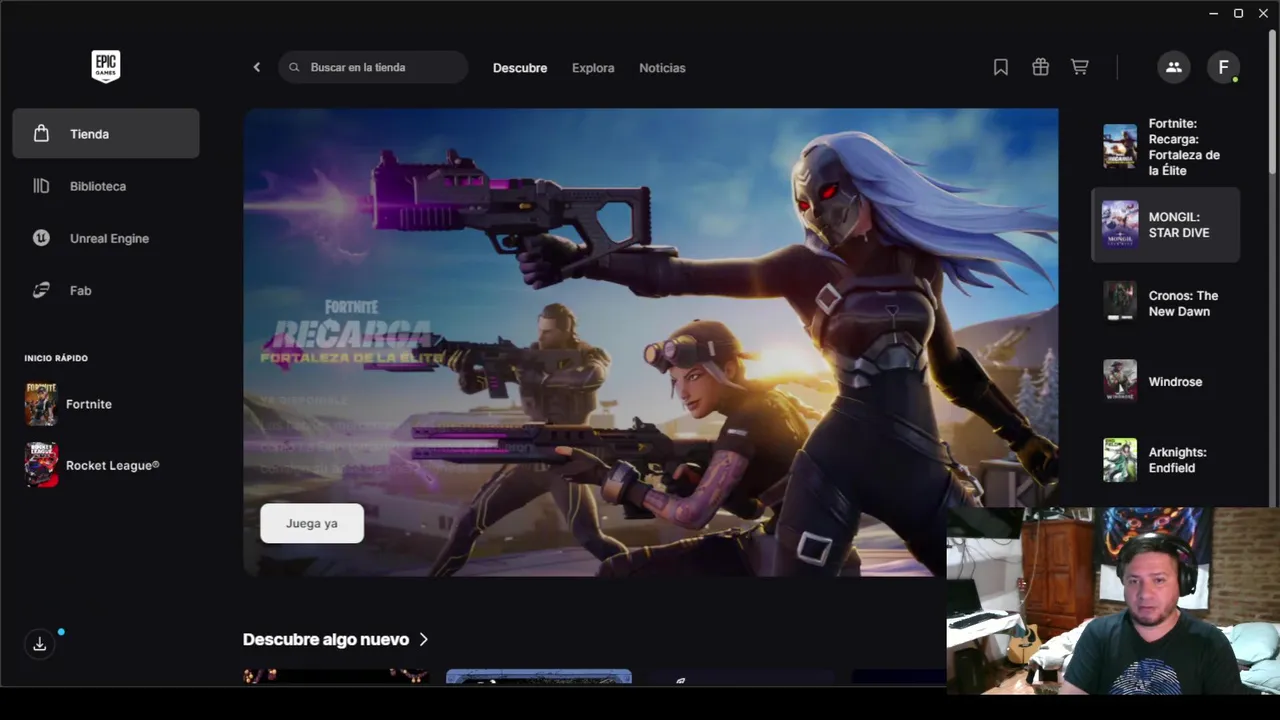Open Tienda in the sidebar
This screenshot has width=1280, height=720.
(106, 134)
